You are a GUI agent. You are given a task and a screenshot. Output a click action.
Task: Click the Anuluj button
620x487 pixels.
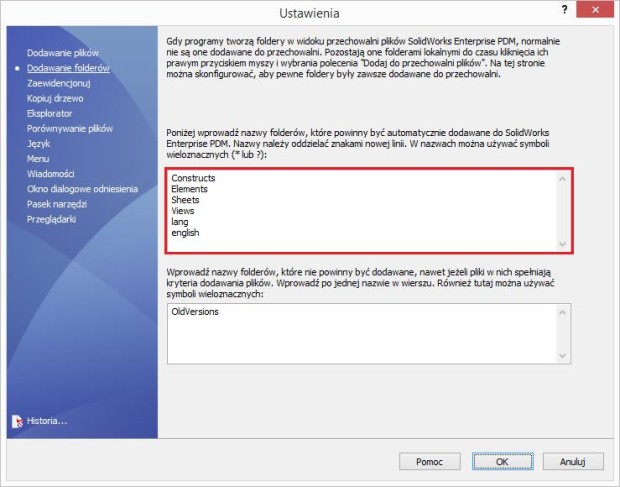pos(572,462)
